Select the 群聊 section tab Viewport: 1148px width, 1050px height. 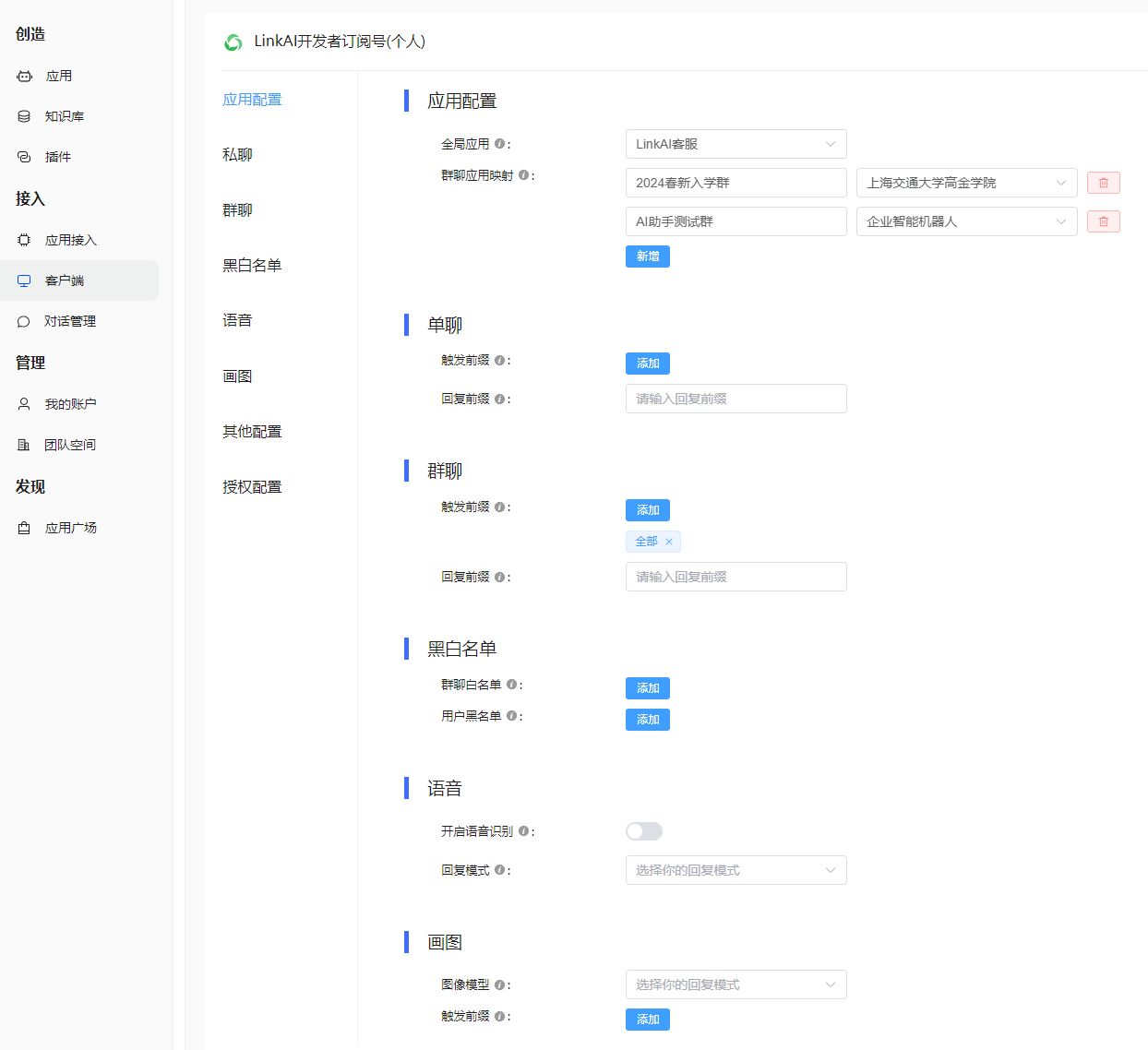pos(237,210)
